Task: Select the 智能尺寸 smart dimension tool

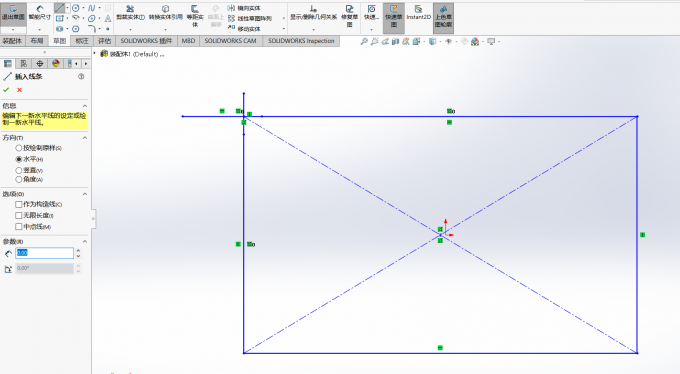Action: (x=39, y=13)
